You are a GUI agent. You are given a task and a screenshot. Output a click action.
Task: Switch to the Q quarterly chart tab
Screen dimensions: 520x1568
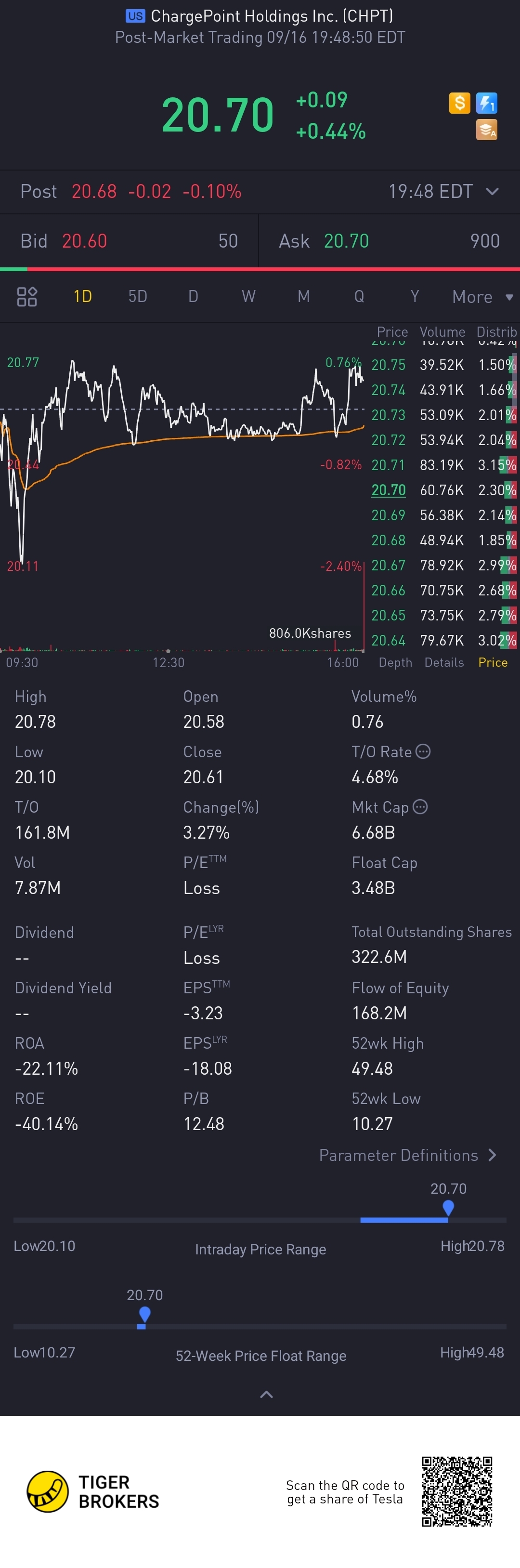pyautogui.click(x=360, y=296)
